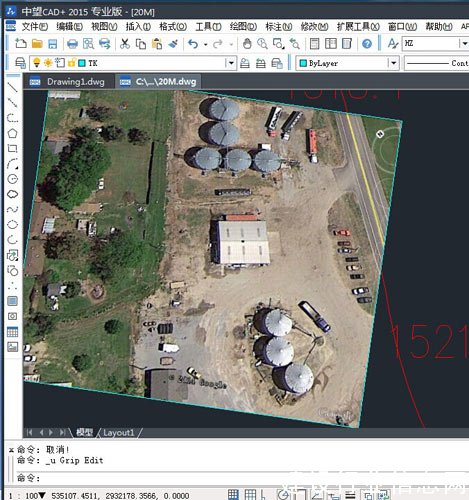Click the Insert Image tool

tap(12, 347)
